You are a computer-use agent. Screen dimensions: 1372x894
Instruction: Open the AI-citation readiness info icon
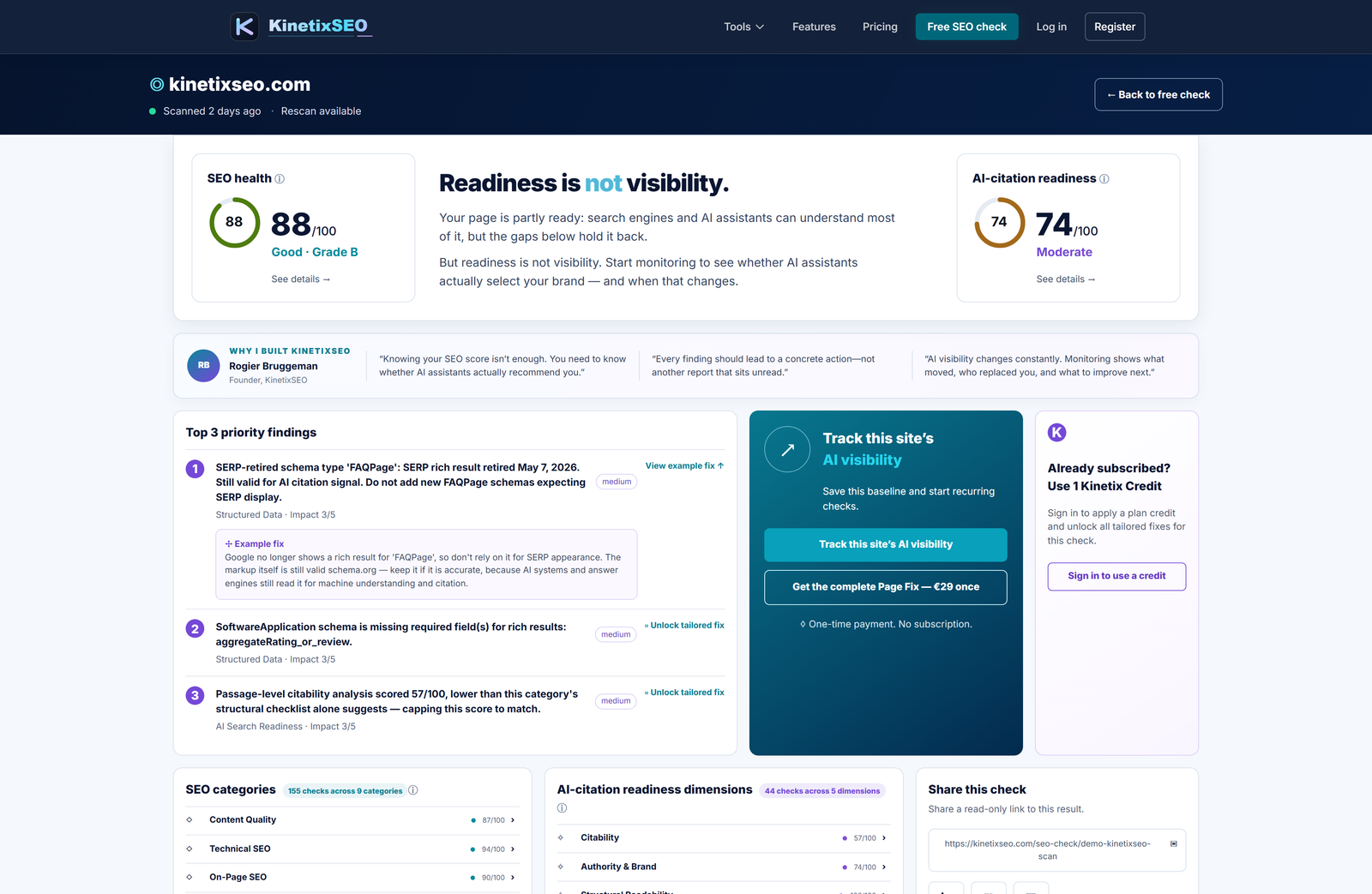(1104, 179)
